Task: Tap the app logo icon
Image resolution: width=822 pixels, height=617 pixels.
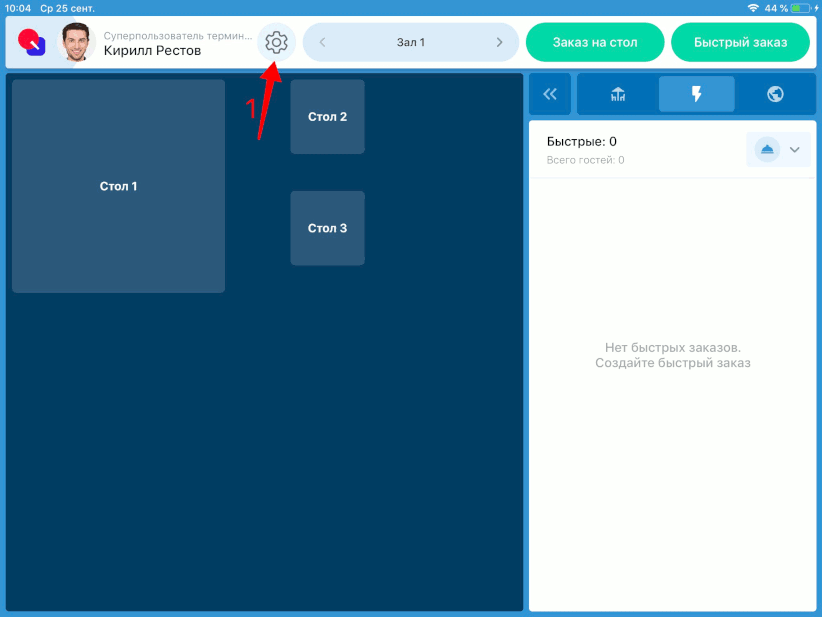Action: coord(31,42)
